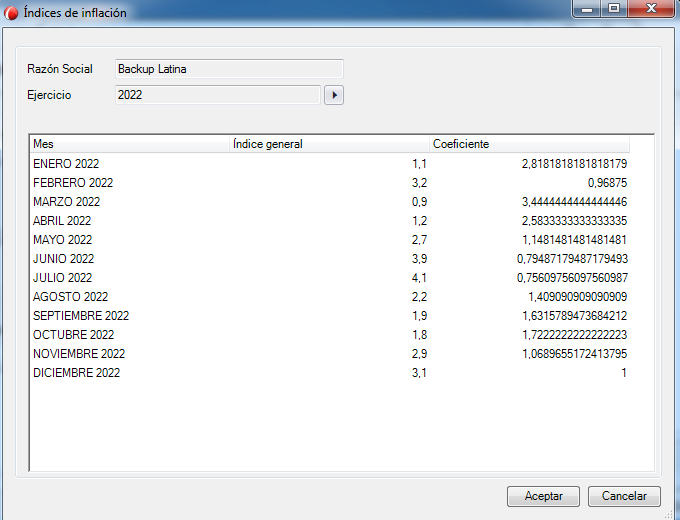
Task: Minimize the Índices de inflación window
Action: point(587,9)
